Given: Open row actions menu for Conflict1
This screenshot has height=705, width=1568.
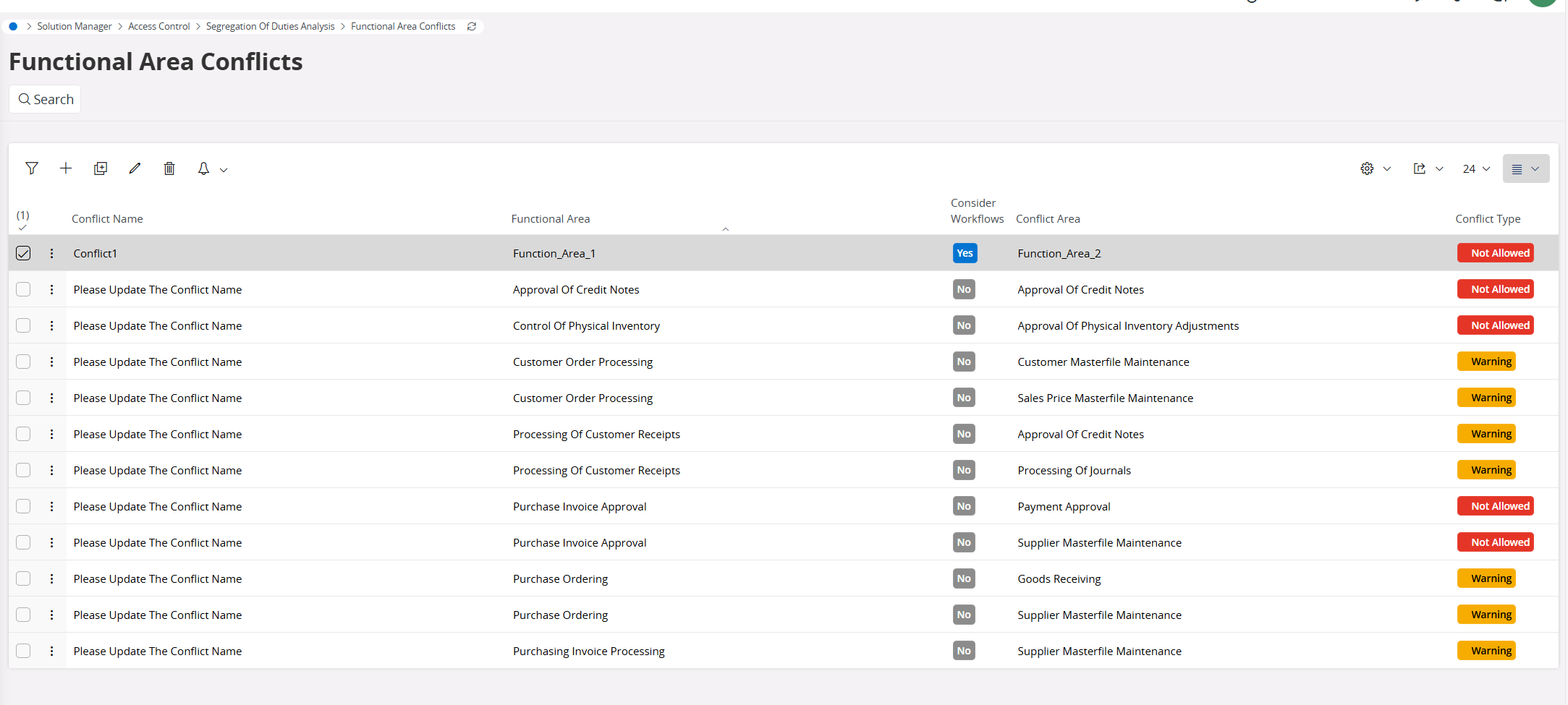Looking at the screenshot, I should tap(51, 253).
